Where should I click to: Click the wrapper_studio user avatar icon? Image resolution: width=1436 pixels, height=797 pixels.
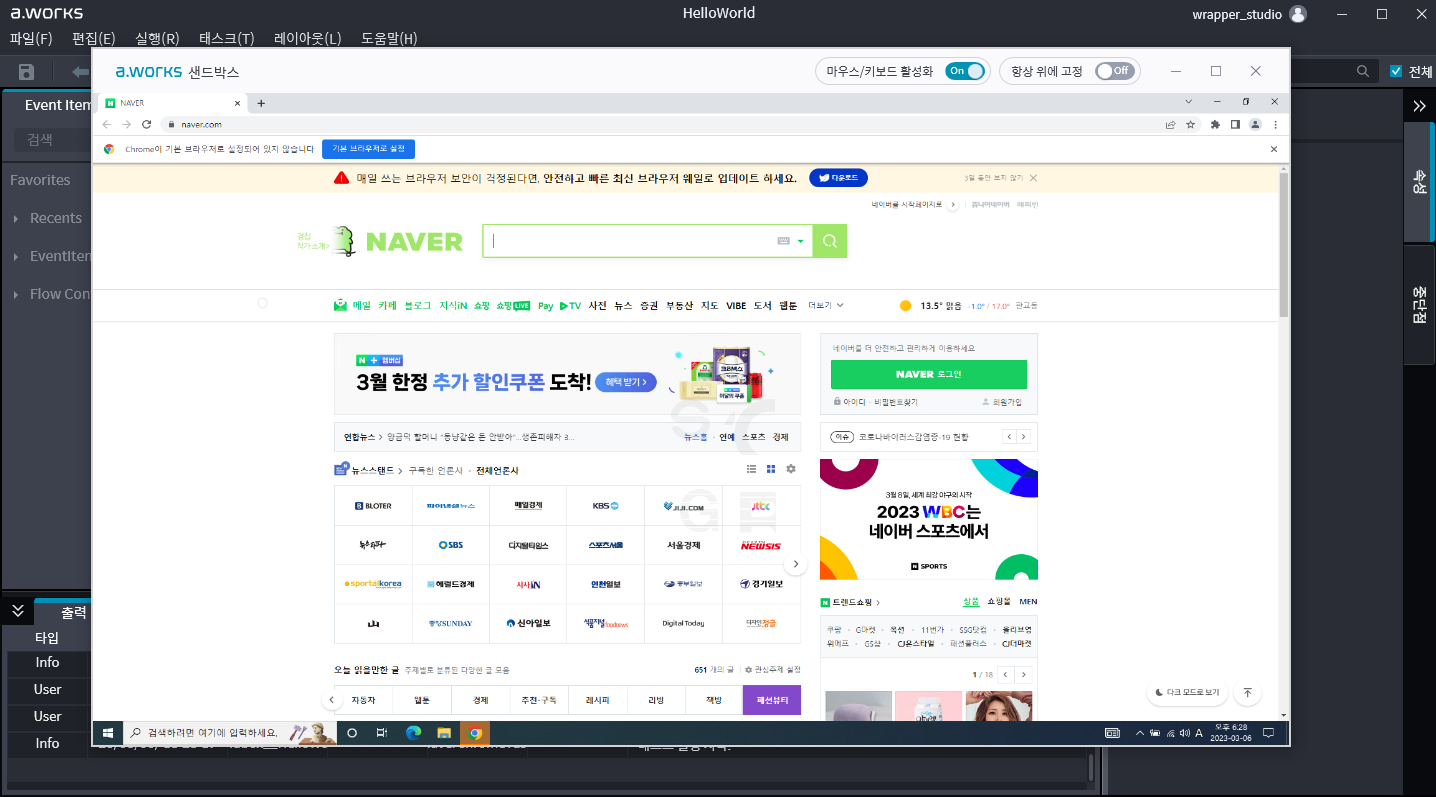(1298, 14)
